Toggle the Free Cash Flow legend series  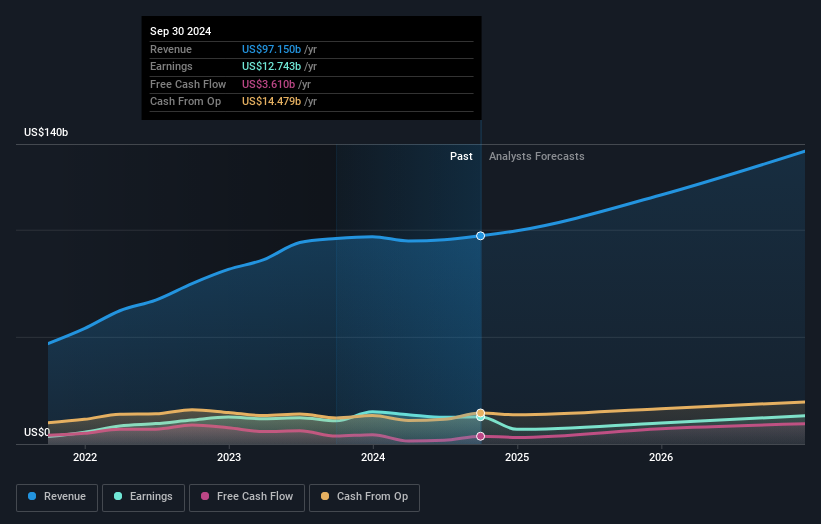tap(247, 497)
